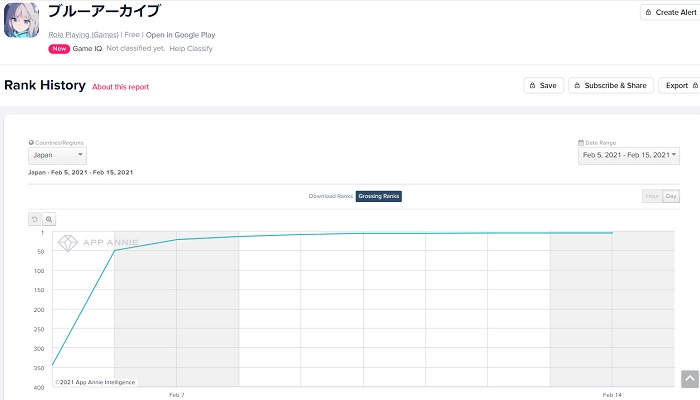
Task: Click the lock icon on Save button
Action: click(532, 85)
